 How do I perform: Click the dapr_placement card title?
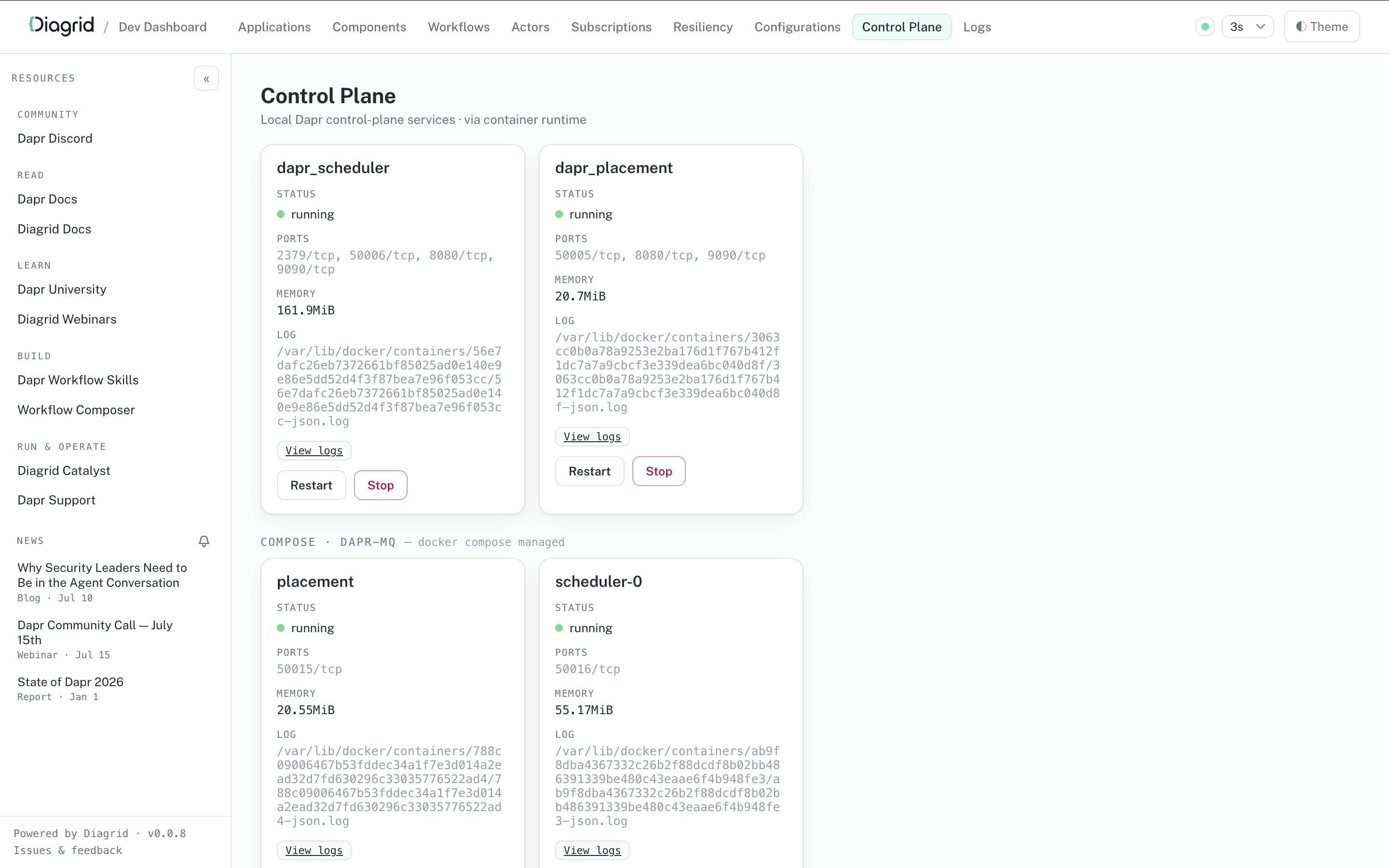point(613,168)
